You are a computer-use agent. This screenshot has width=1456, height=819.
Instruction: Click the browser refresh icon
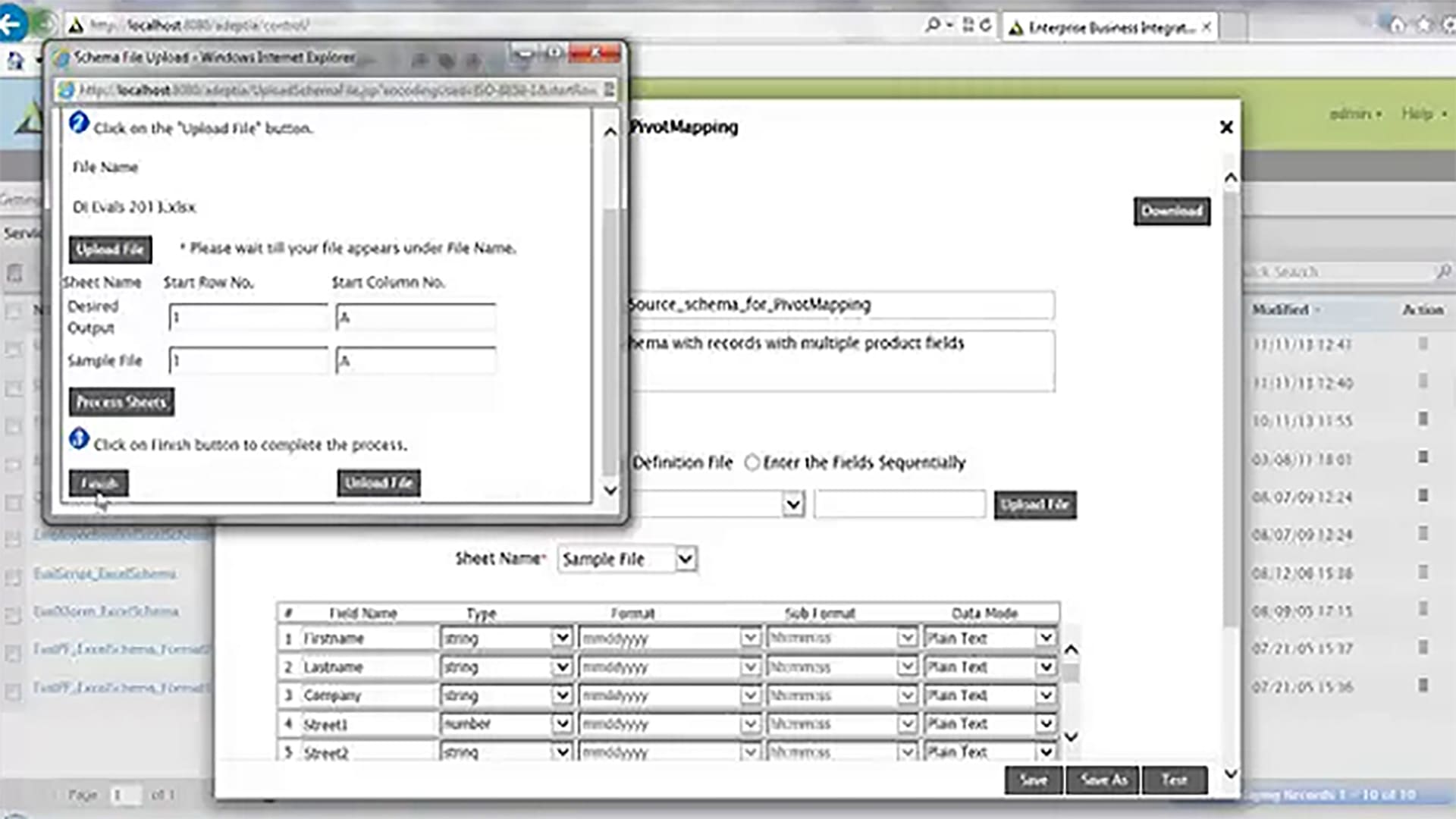985,25
